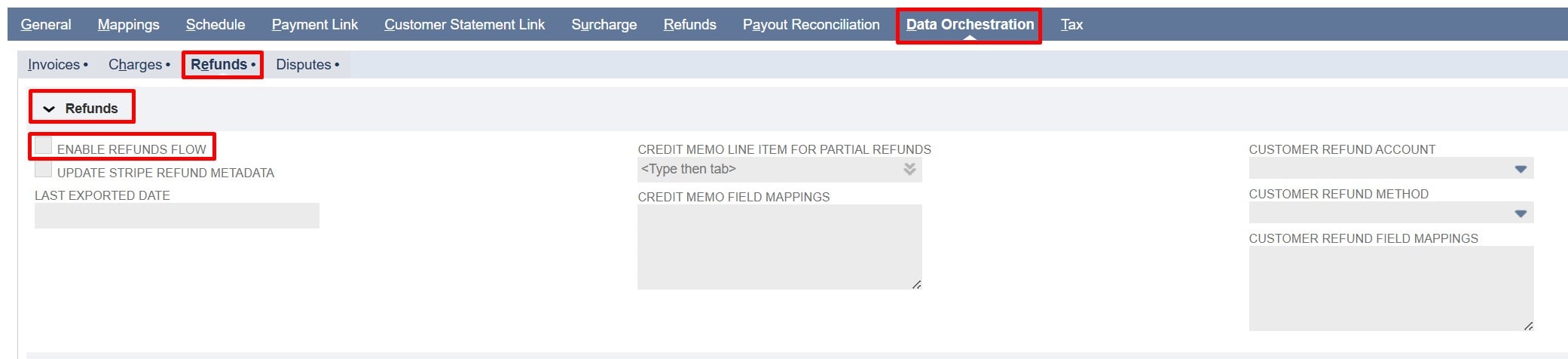Open the Payment Link tab

tap(315, 25)
